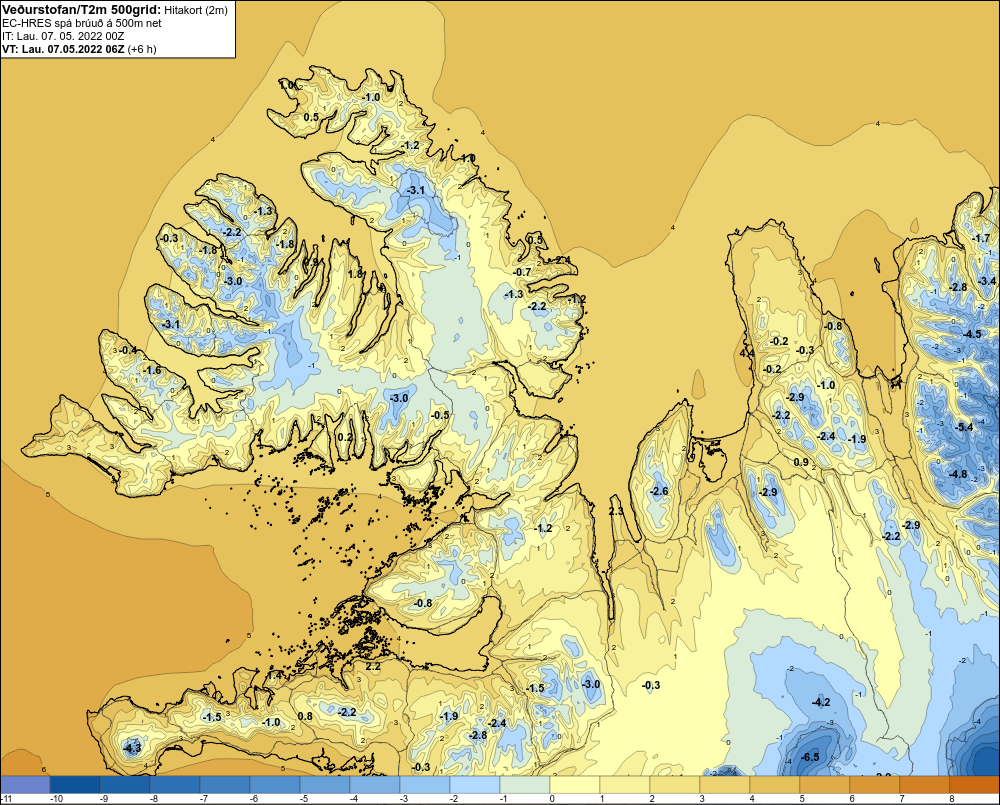Image resolution: width=1000 pixels, height=805 pixels.
Task: Click the '-4.5' temperature value
Action: tap(972, 334)
